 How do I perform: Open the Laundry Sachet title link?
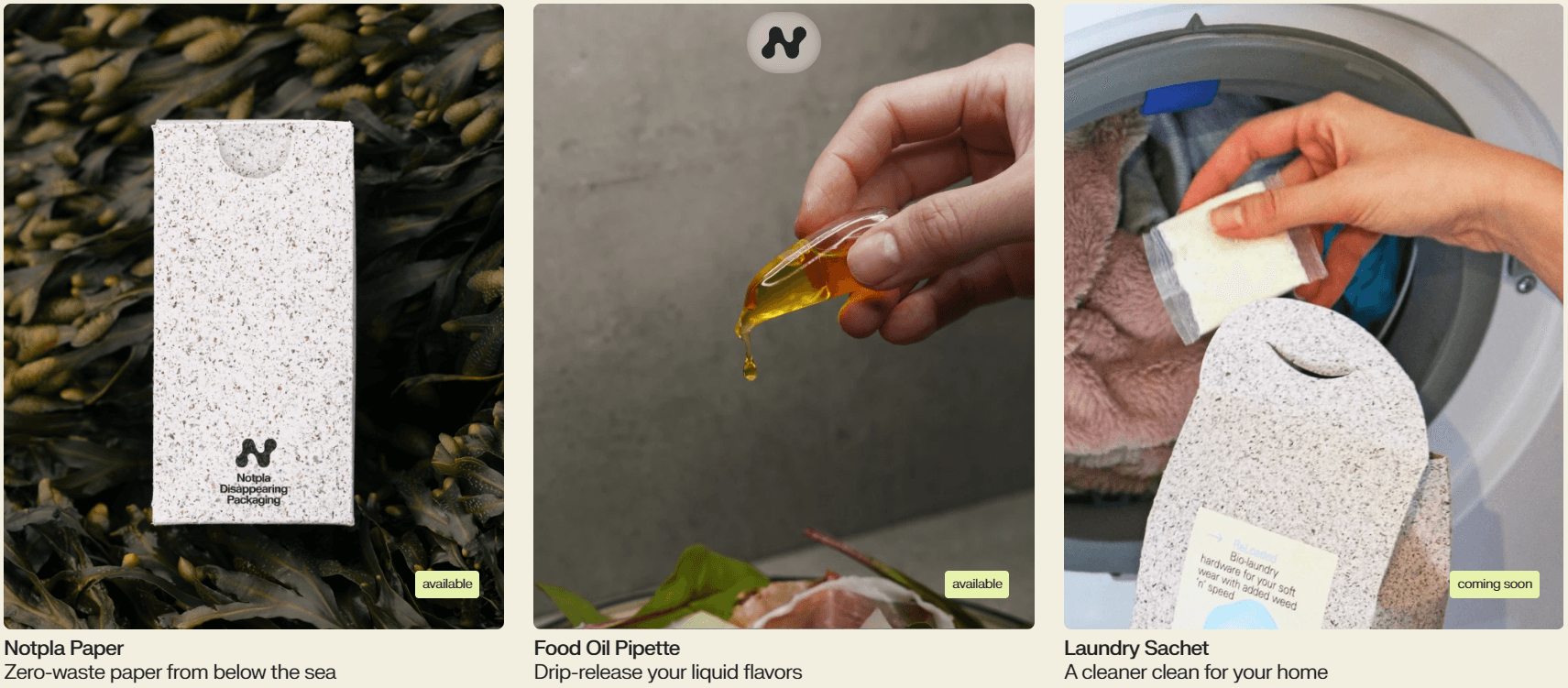pos(1136,648)
